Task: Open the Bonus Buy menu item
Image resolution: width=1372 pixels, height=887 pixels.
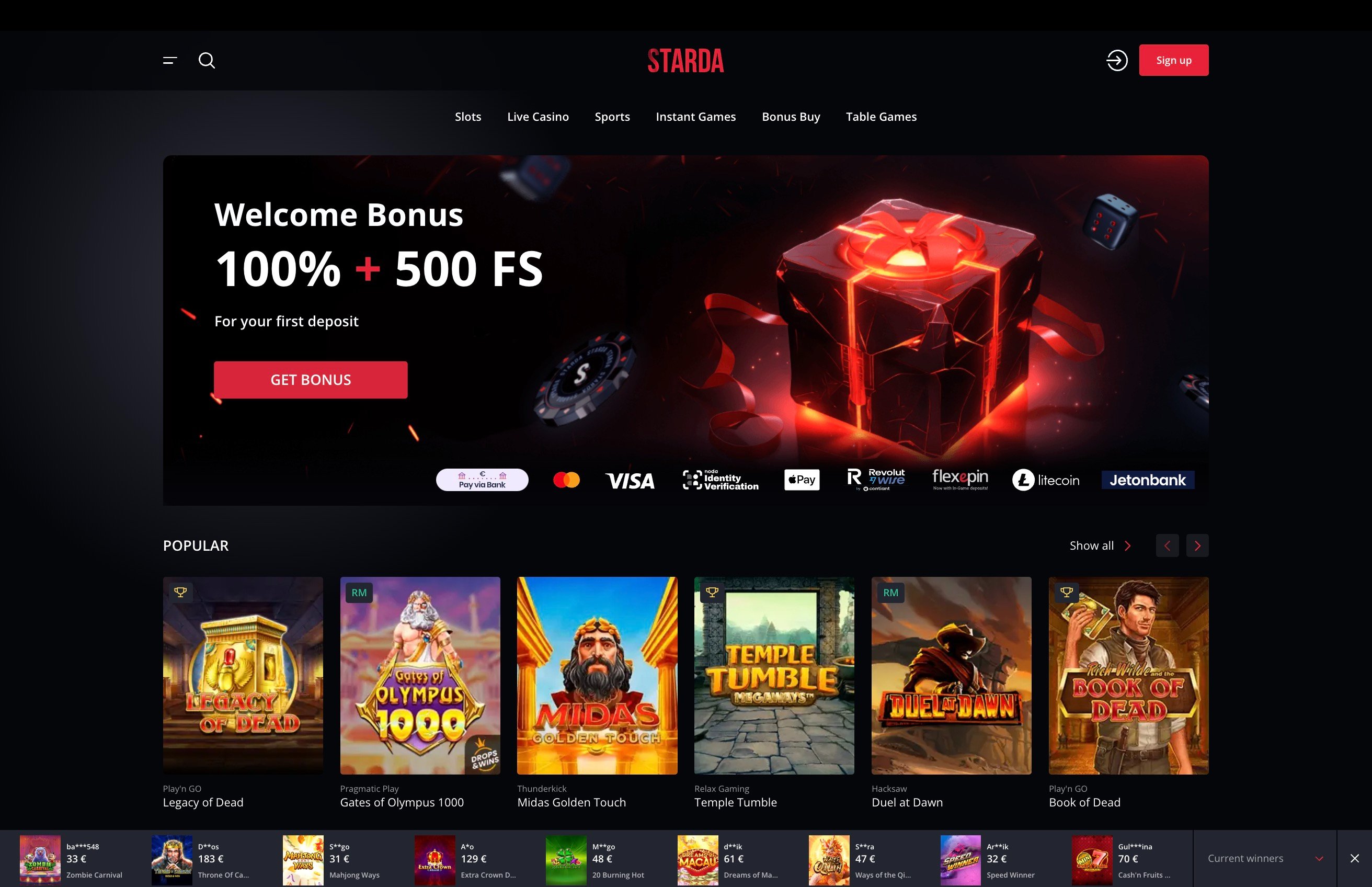Action: tap(791, 117)
